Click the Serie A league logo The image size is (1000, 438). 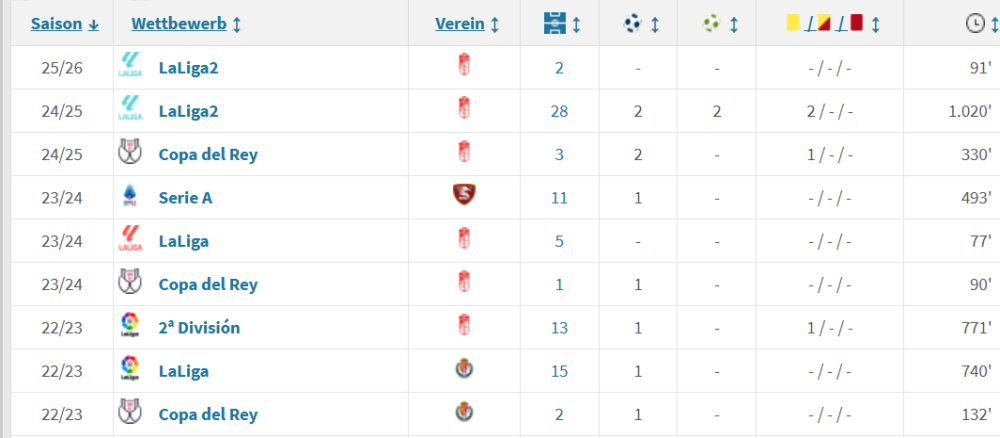[130, 197]
